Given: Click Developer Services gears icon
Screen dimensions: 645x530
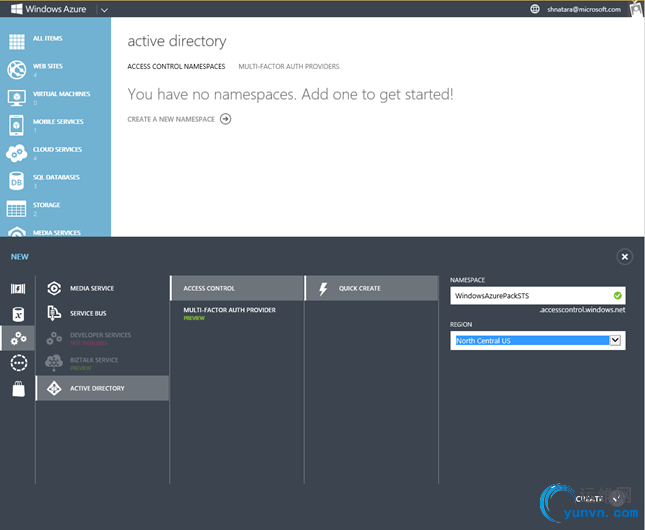Looking at the screenshot, I should point(54,338).
